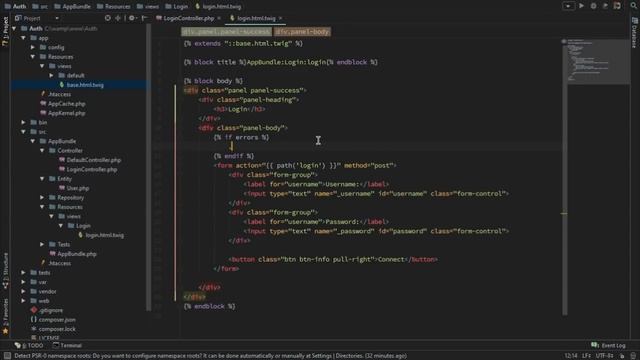
Task: Click the Resources breadcrumb in navigation bar
Action: click(113, 6)
